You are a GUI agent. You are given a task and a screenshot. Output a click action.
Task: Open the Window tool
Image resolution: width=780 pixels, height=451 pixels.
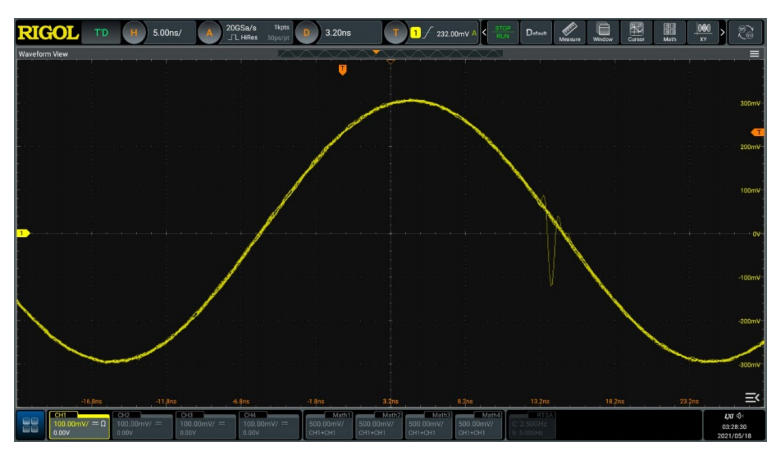(603, 32)
